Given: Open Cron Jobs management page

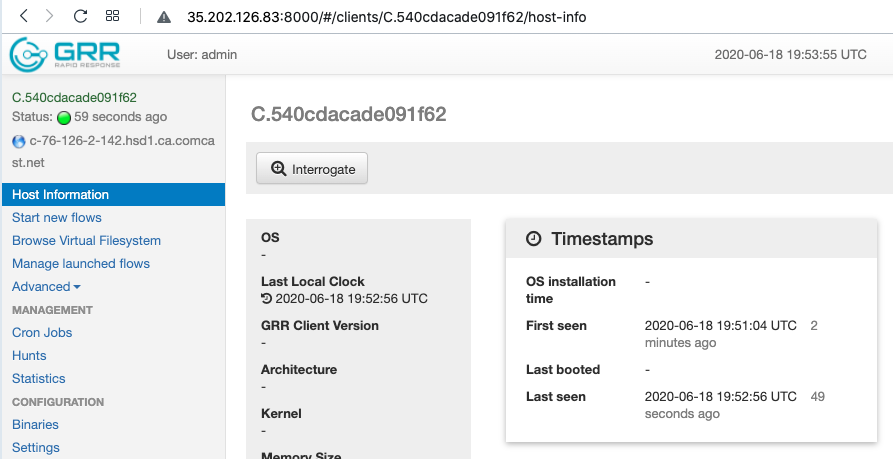Looking at the screenshot, I should (x=42, y=333).
